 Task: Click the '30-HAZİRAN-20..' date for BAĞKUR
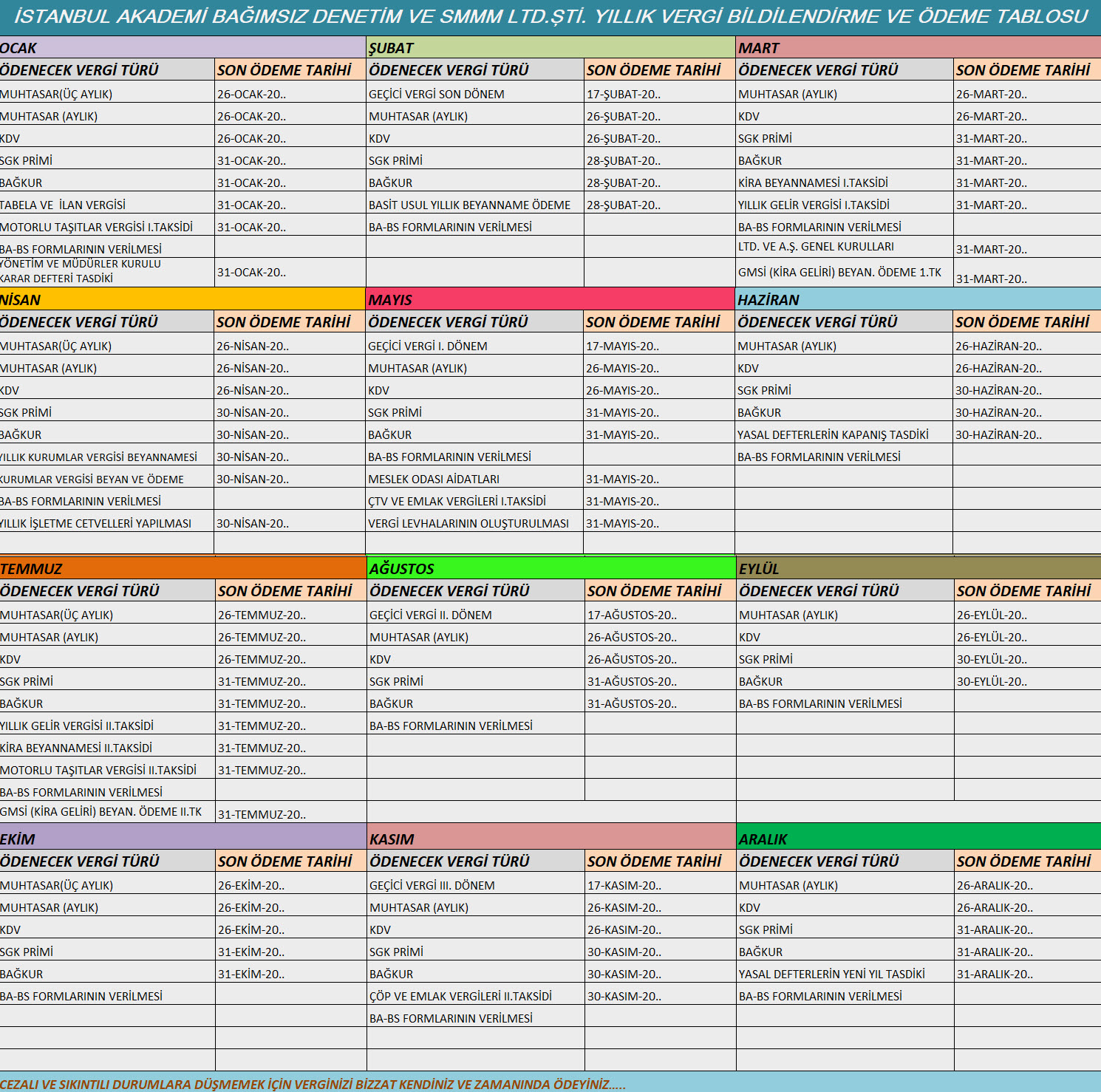[1027, 412]
